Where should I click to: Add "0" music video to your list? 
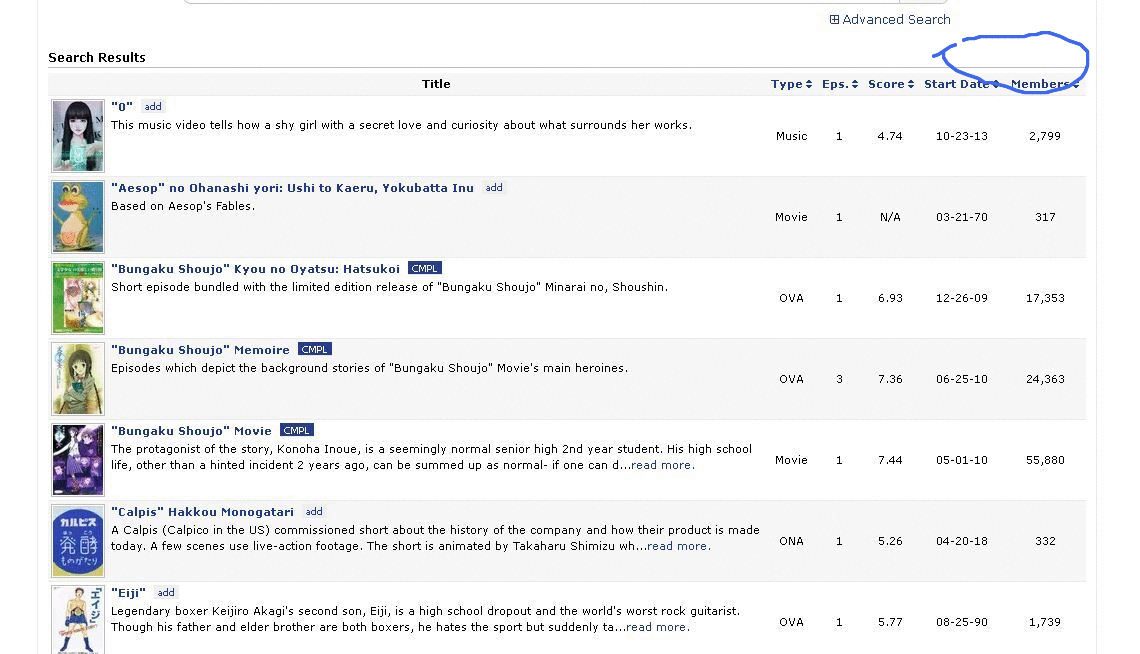click(x=152, y=106)
